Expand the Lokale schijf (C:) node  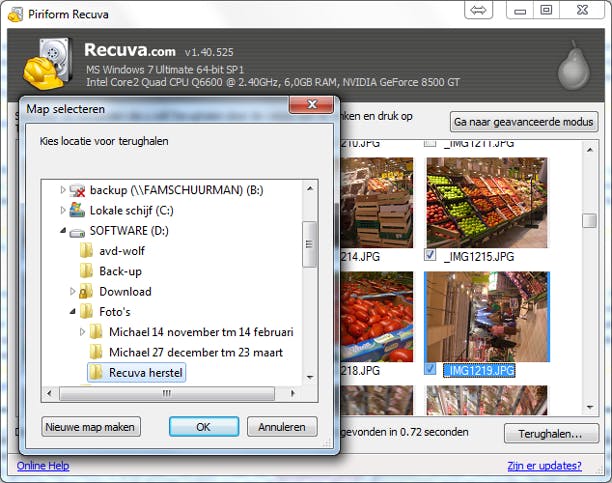[62, 210]
